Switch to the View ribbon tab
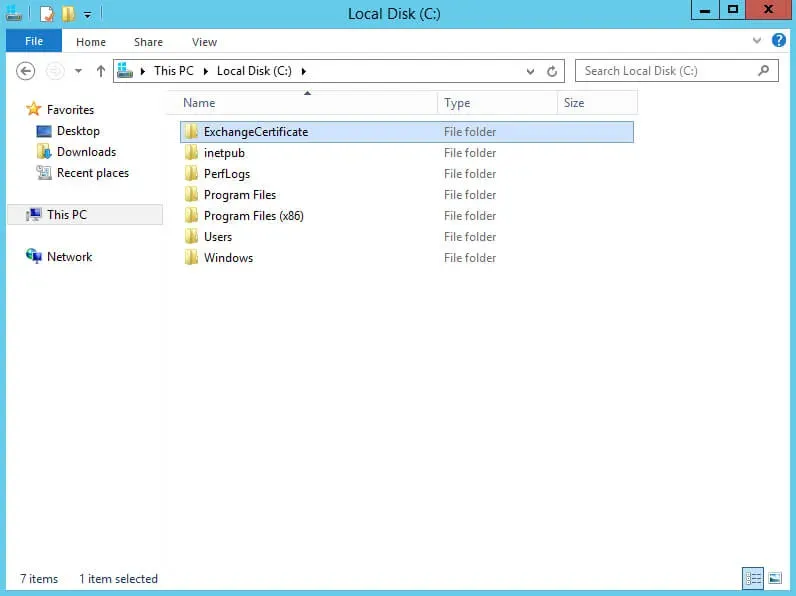 click(204, 42)
